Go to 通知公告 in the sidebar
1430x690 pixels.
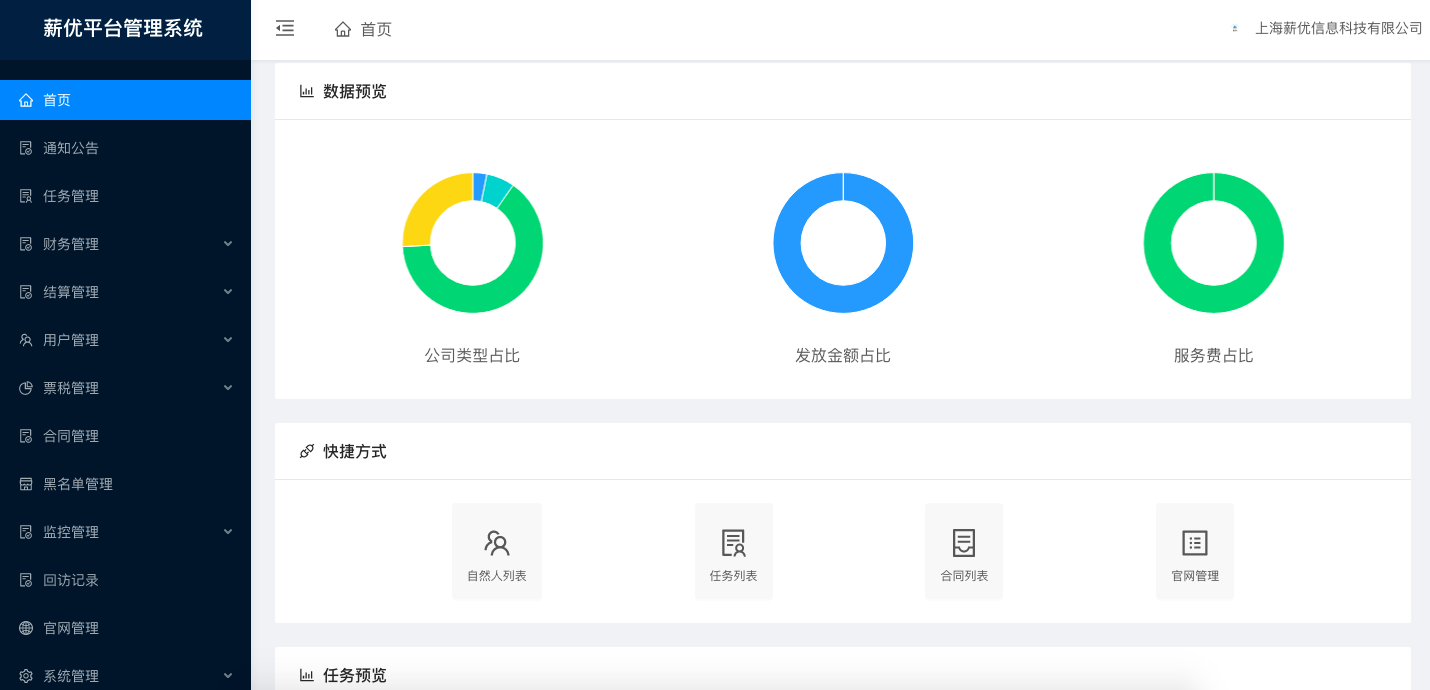(x=71, y=148)
